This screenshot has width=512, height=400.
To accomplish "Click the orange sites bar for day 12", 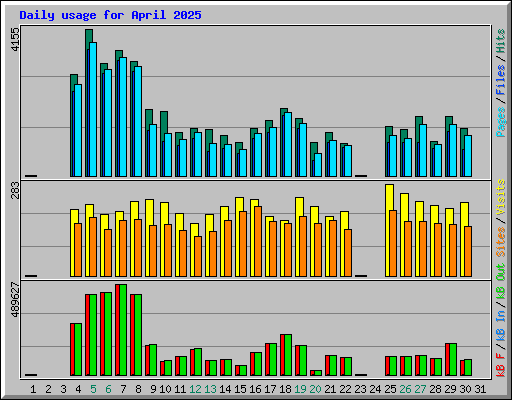I will 198,256.
